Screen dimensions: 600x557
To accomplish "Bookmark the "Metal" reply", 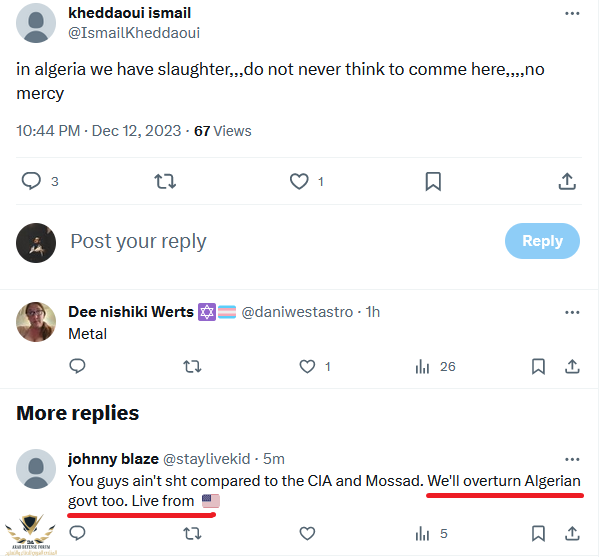I will coord(538,367).
